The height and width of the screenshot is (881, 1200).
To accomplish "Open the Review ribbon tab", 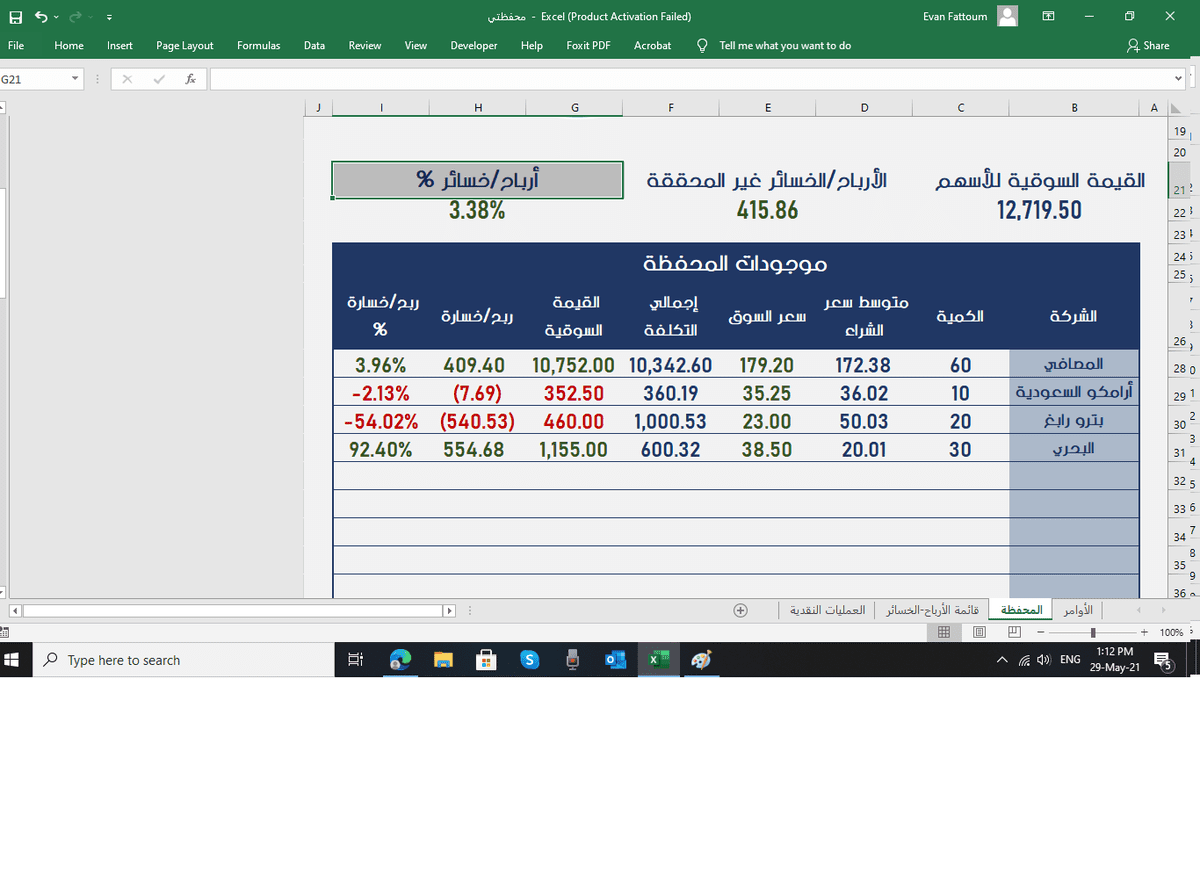I will [365, 45].
